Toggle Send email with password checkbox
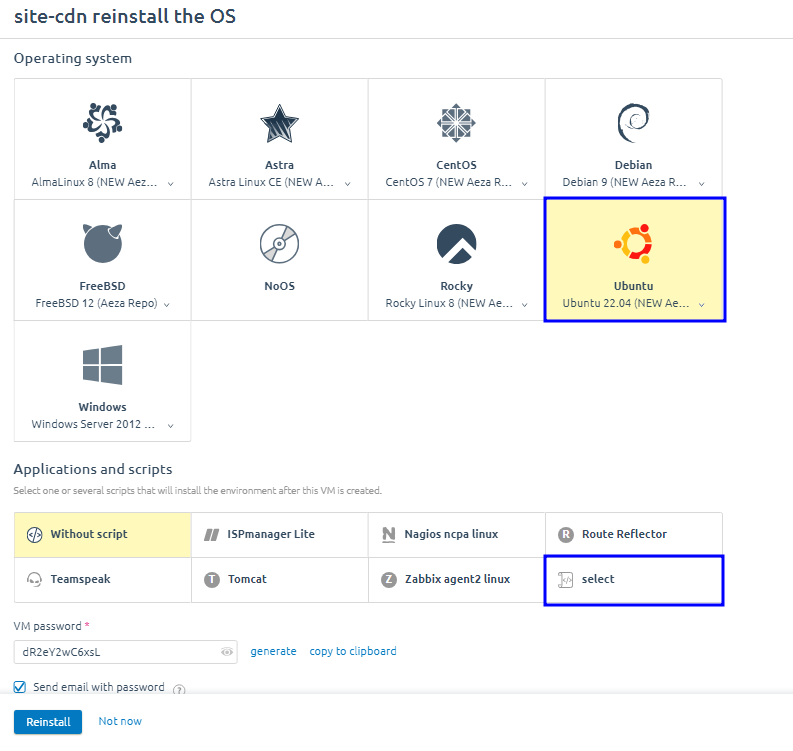Screen dimensions: 793x751 pyautogui.click(x=20, y=687)
